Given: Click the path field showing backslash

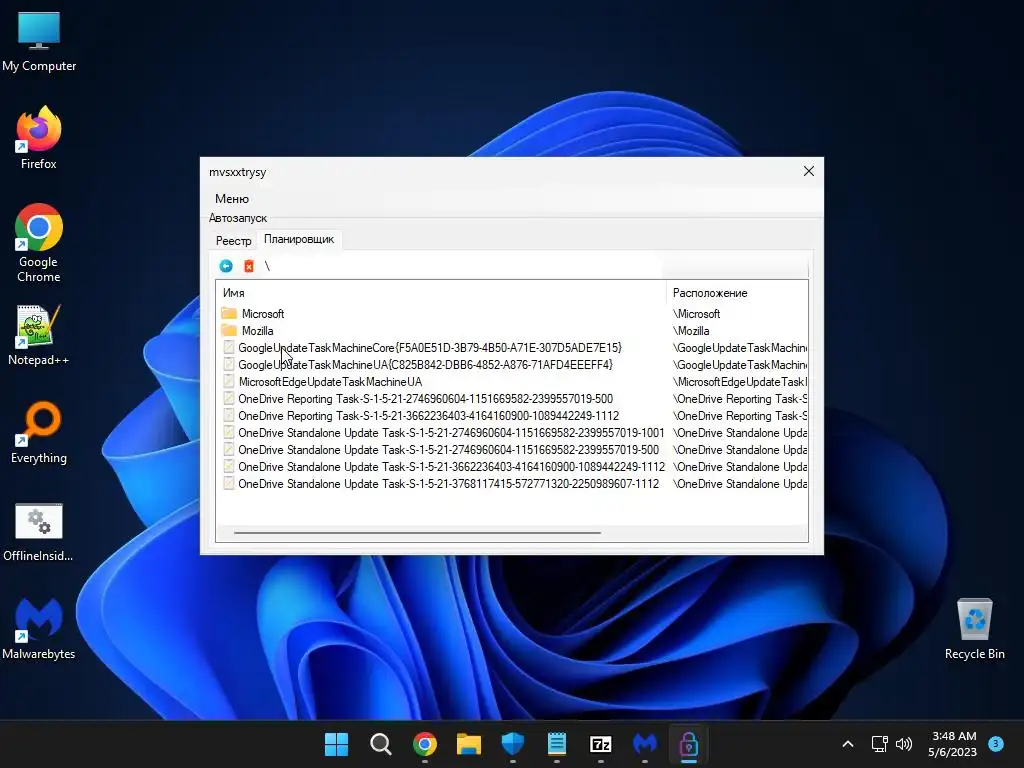Looking at the screenshot, I should coord(461,266).
